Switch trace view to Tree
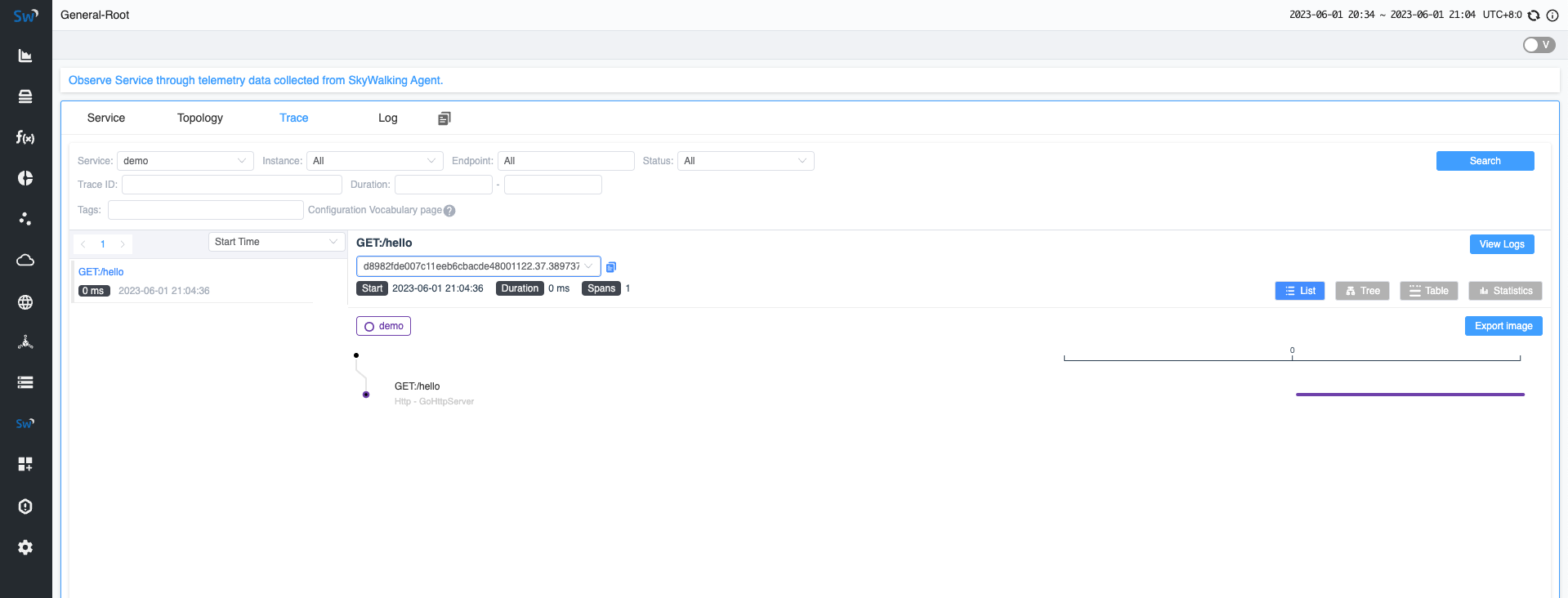 tap(1362, 291)
